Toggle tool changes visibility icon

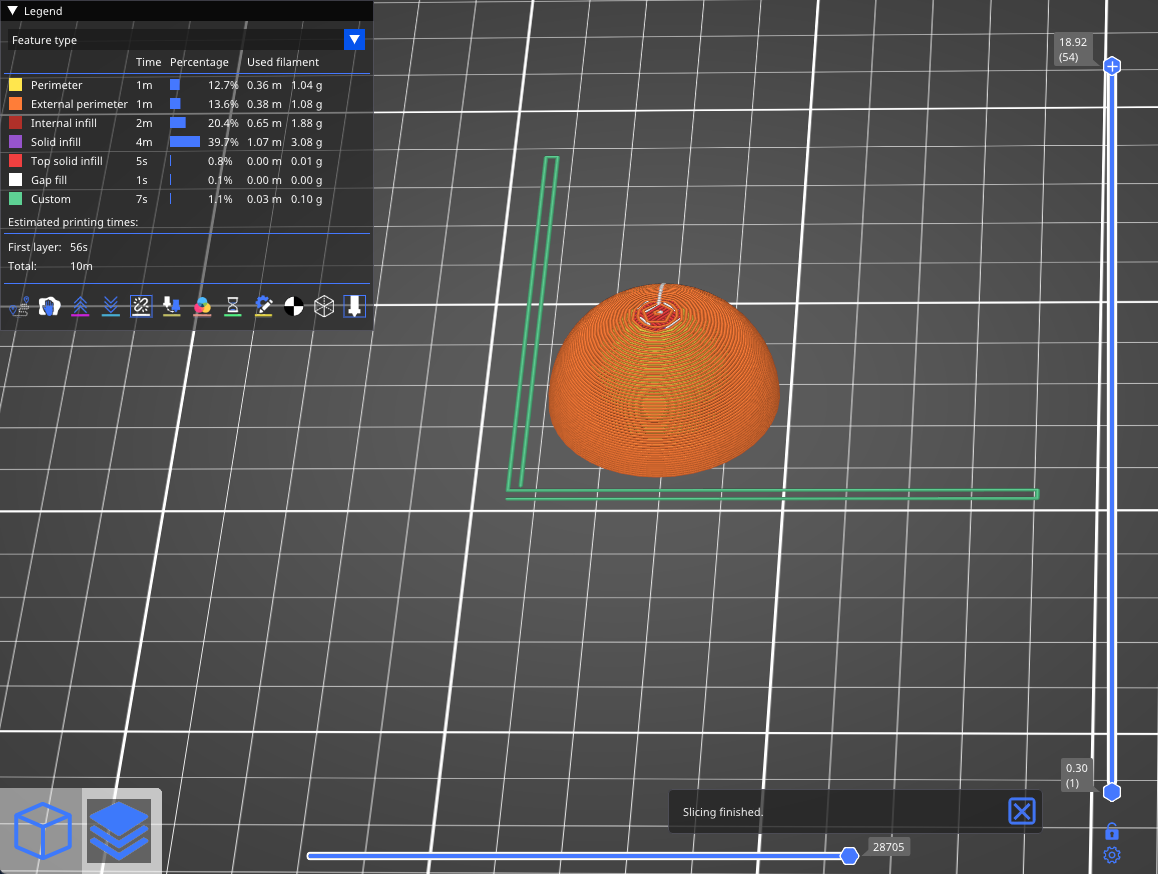[172, 307]
